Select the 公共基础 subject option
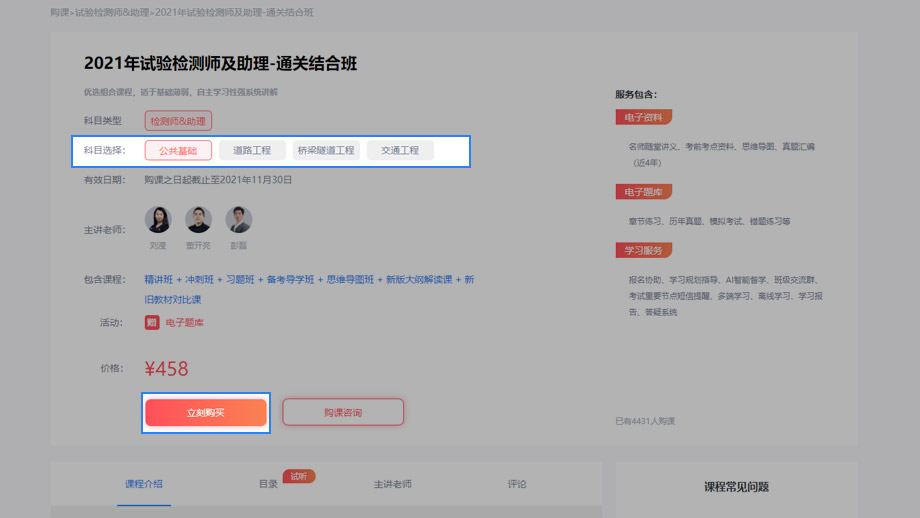Screen dimensions: 920x518 click(x=178, y=151)
